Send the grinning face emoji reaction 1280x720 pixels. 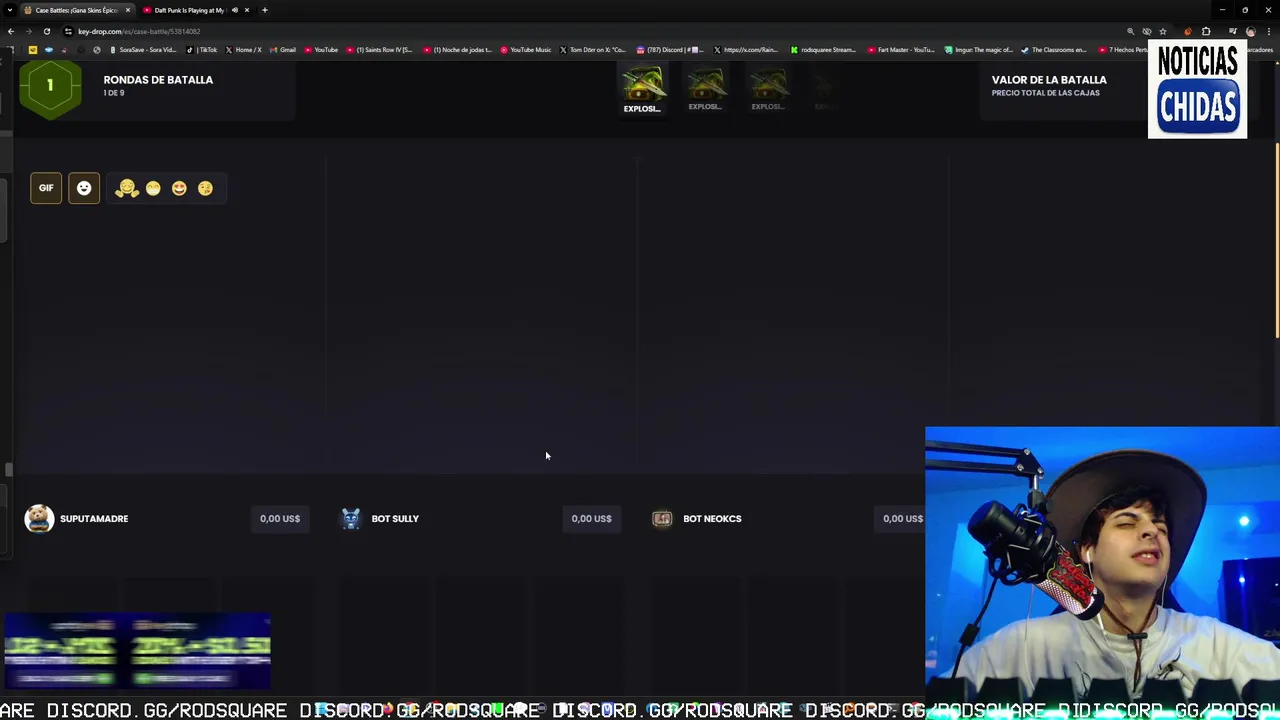(153, 188)
